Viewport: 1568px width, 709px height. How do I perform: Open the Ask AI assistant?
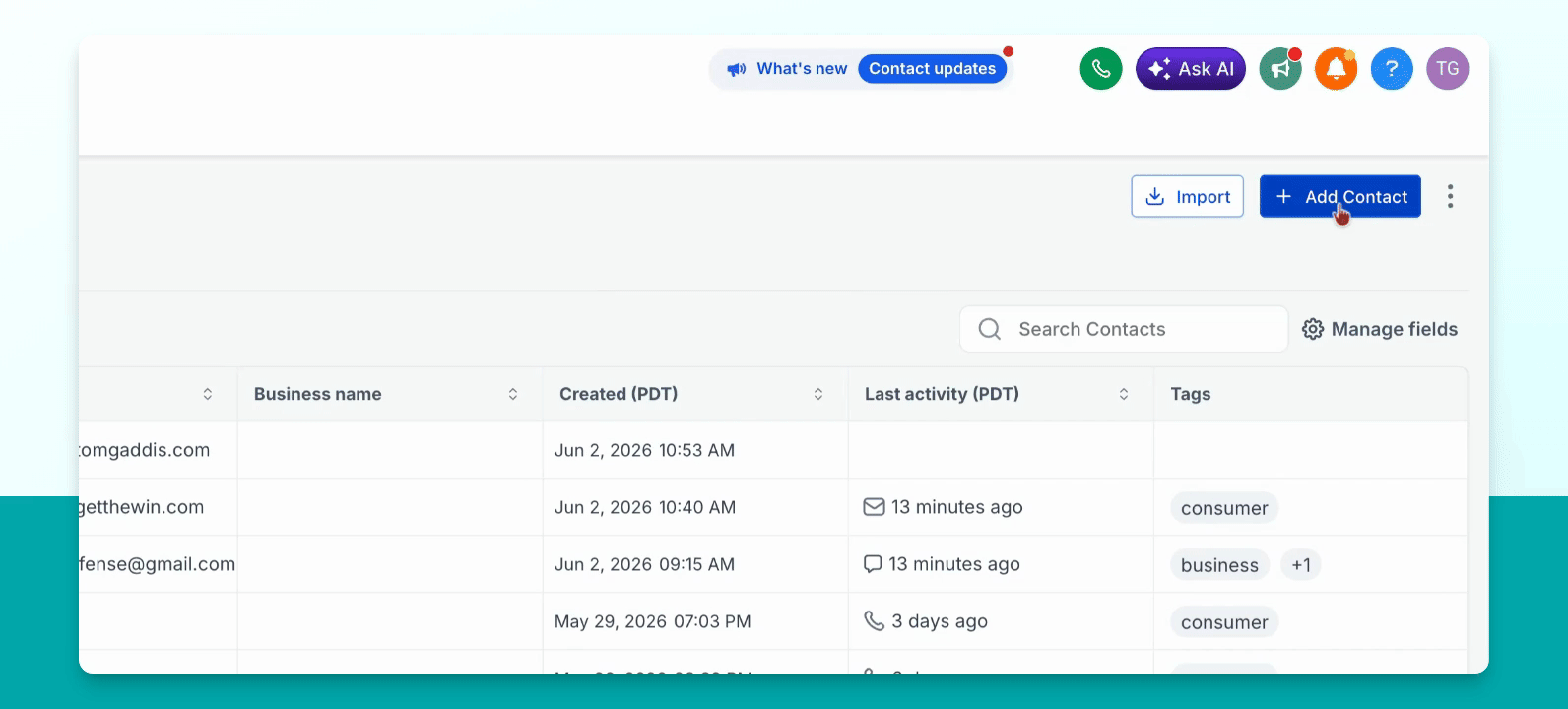point(1191,69)
